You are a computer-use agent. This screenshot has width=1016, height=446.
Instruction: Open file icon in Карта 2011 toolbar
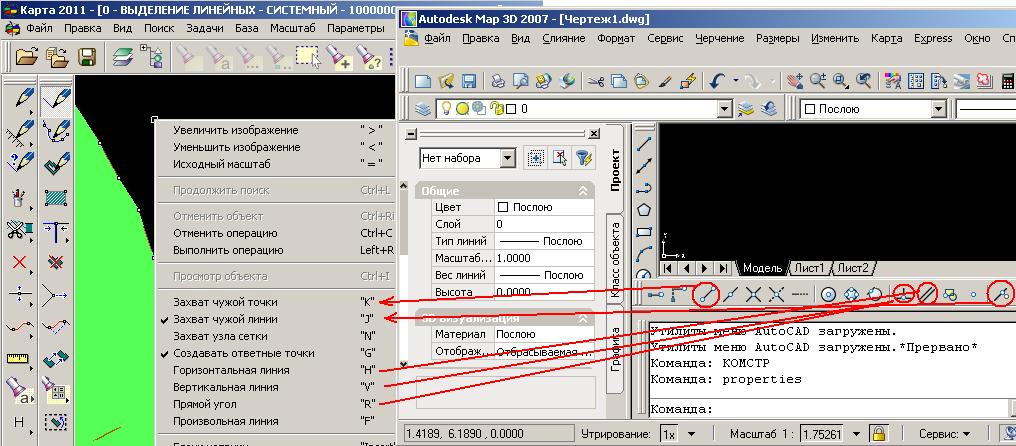click(x=26, y=57)
